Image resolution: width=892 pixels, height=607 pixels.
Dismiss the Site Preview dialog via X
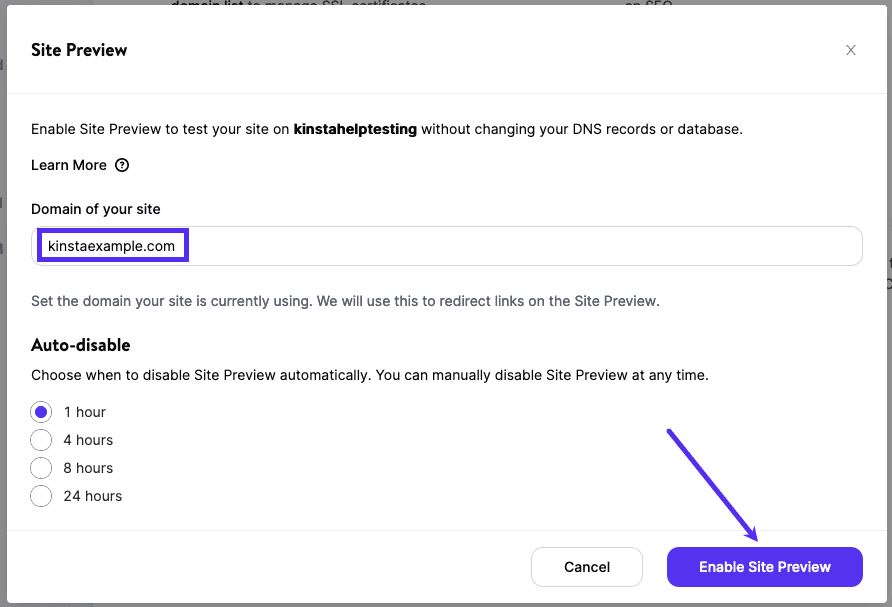point(851,50)
